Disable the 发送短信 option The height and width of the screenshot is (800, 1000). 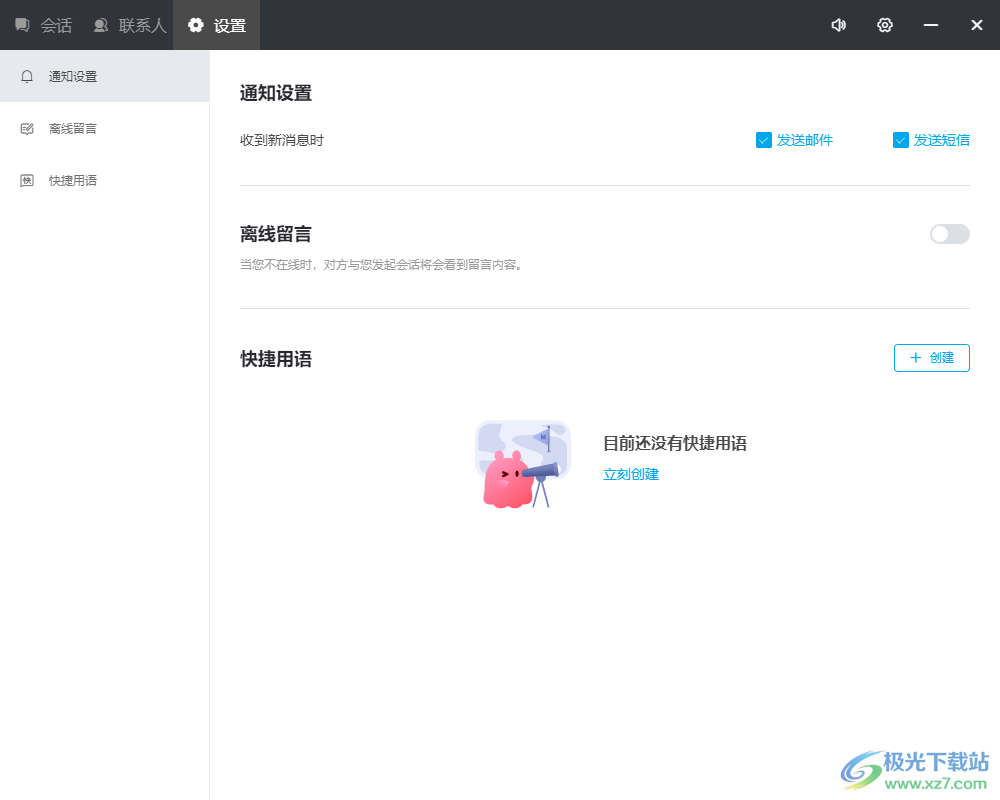pos(900,140)
